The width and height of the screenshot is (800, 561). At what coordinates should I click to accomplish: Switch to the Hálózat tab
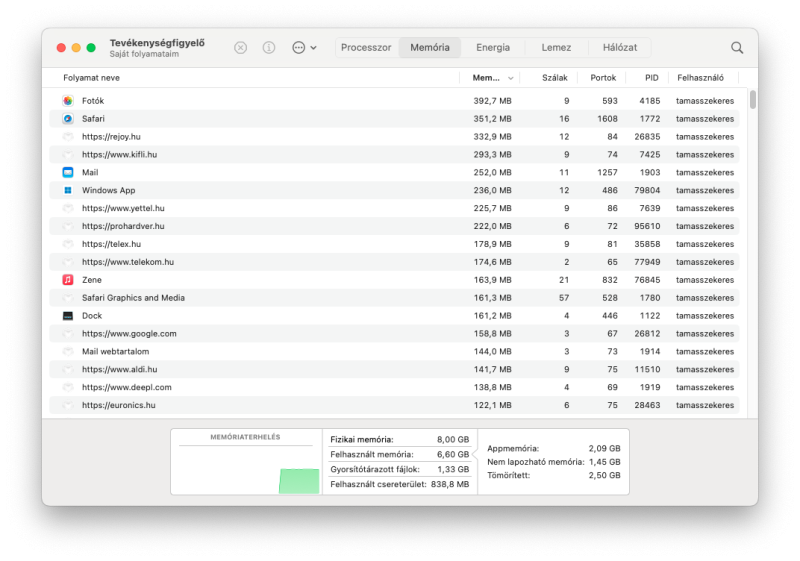point(620,47)
